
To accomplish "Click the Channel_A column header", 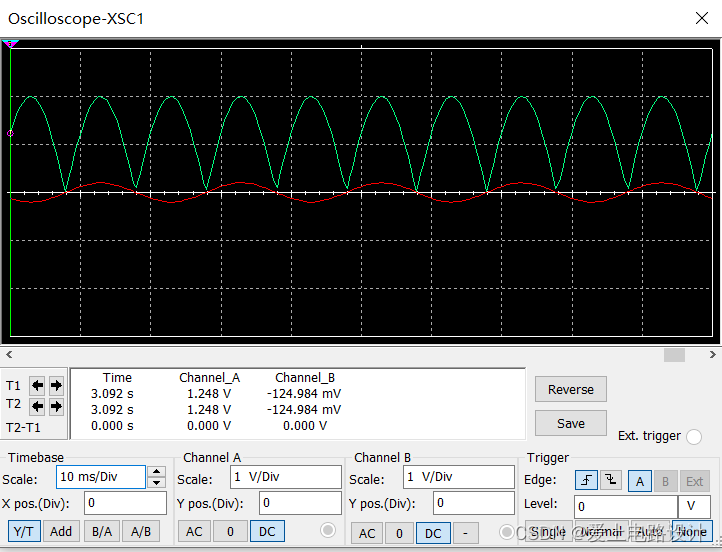I will coord(210,378).
